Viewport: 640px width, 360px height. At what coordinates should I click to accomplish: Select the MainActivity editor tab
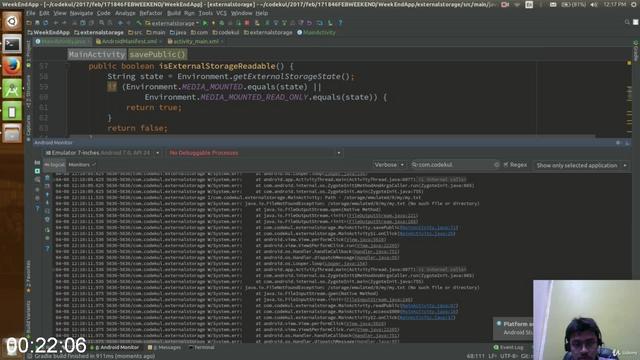[63, 42]
